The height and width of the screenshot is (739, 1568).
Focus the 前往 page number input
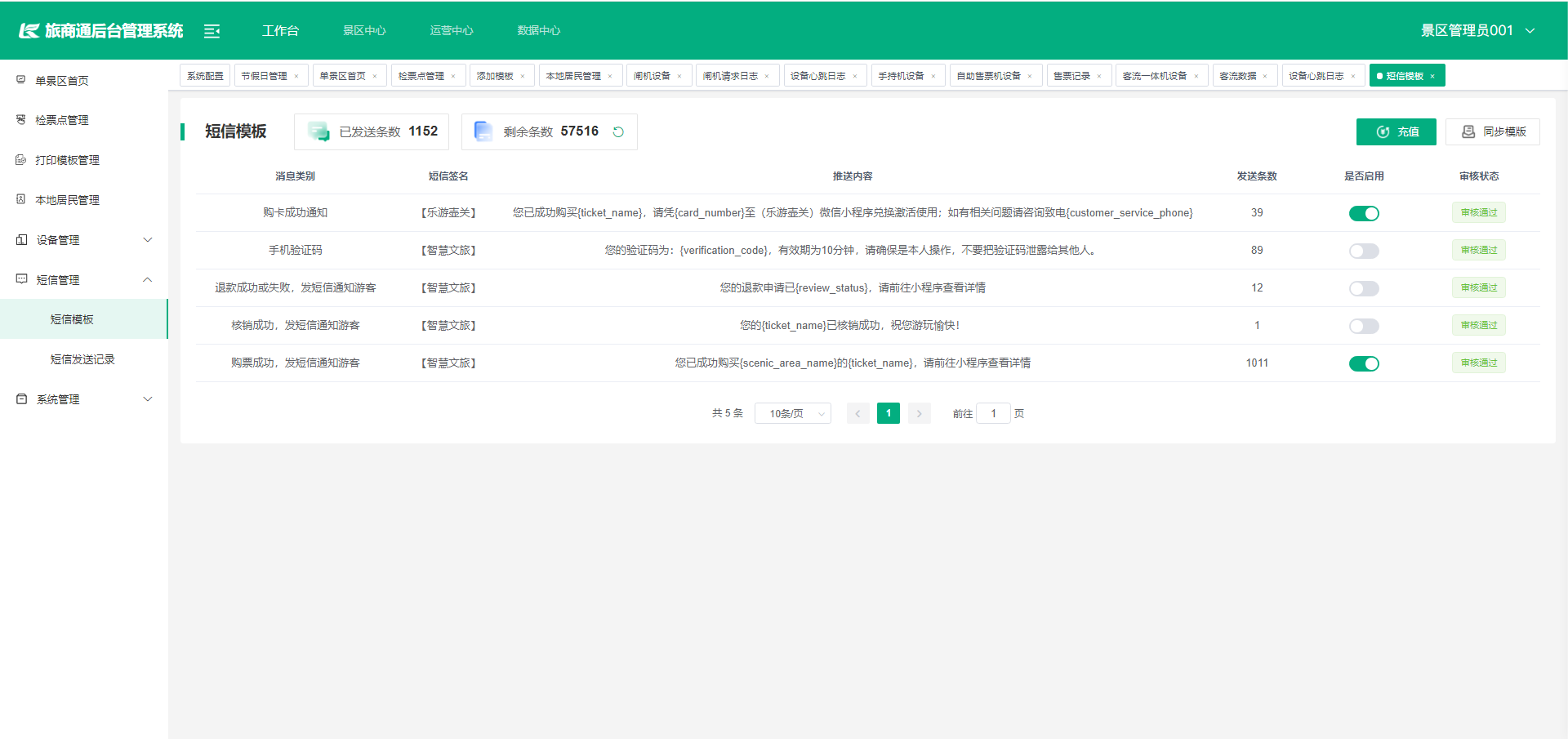(x=993, y=413)
